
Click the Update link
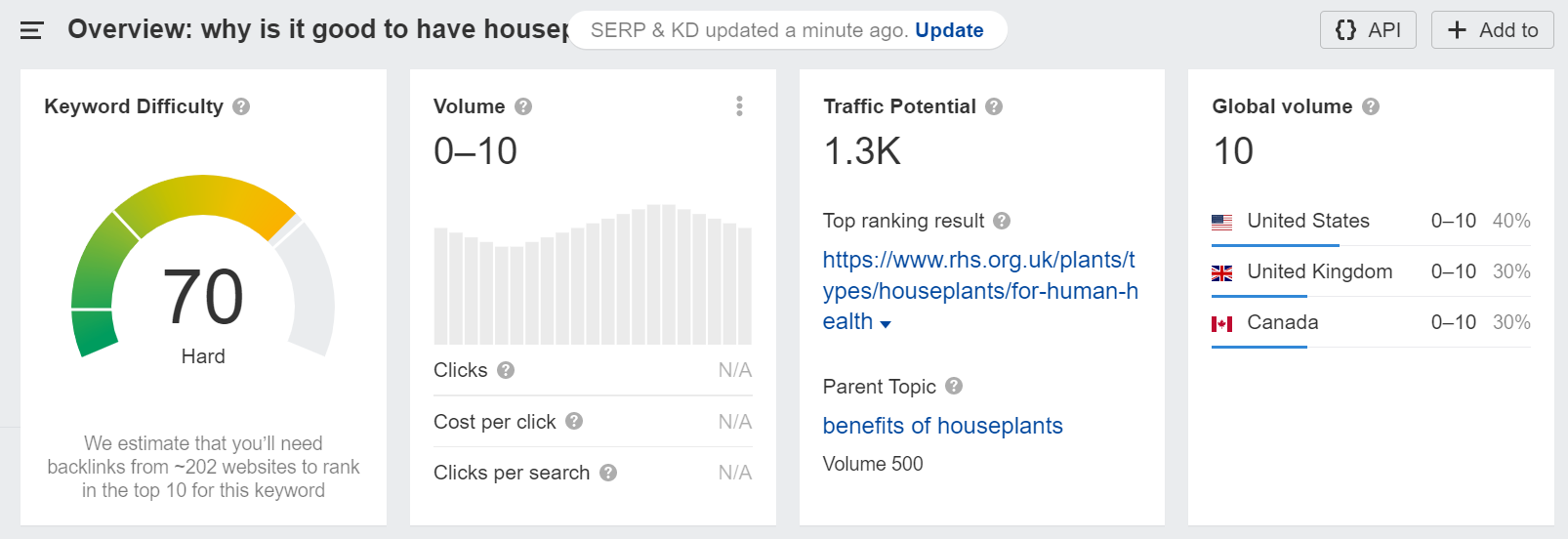(949, 30)
